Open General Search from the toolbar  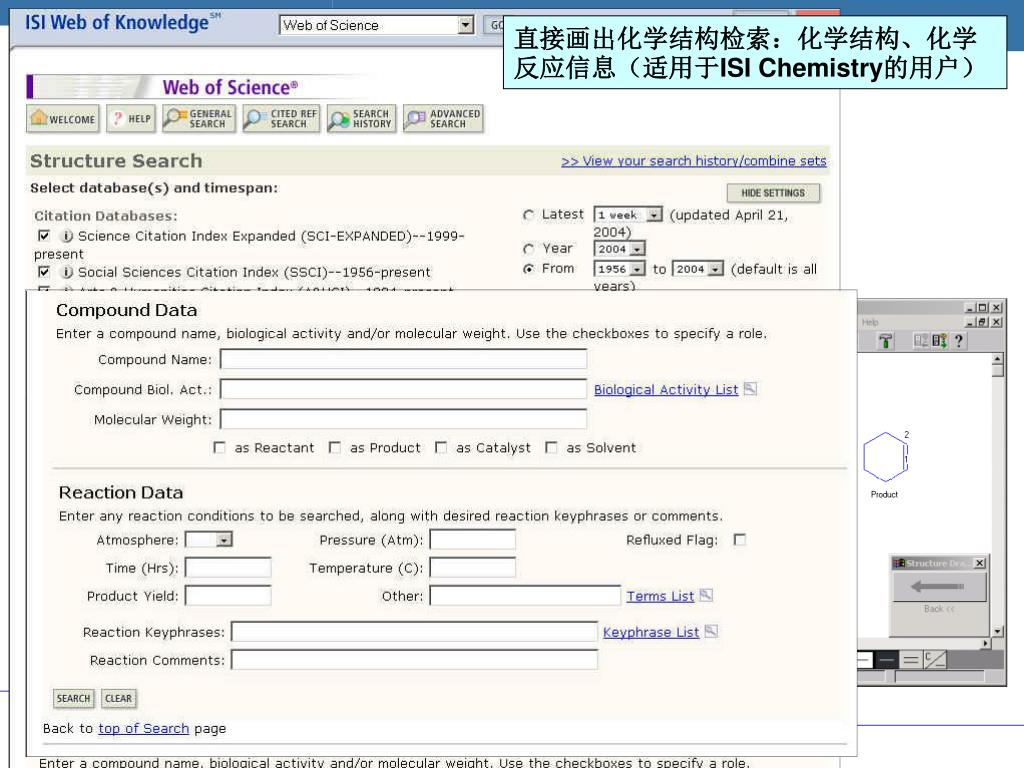[x=199, y=120]
